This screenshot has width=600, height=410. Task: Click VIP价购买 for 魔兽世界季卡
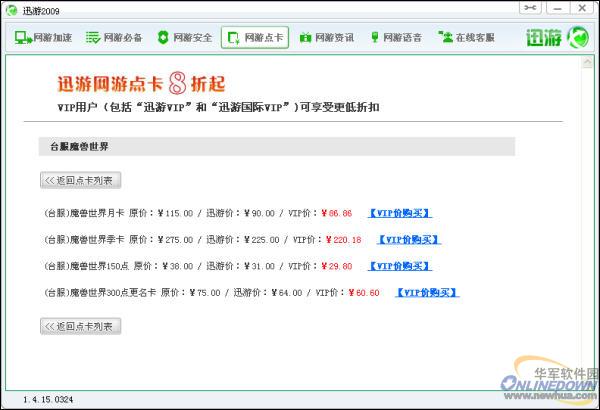[x=408, y=240]
